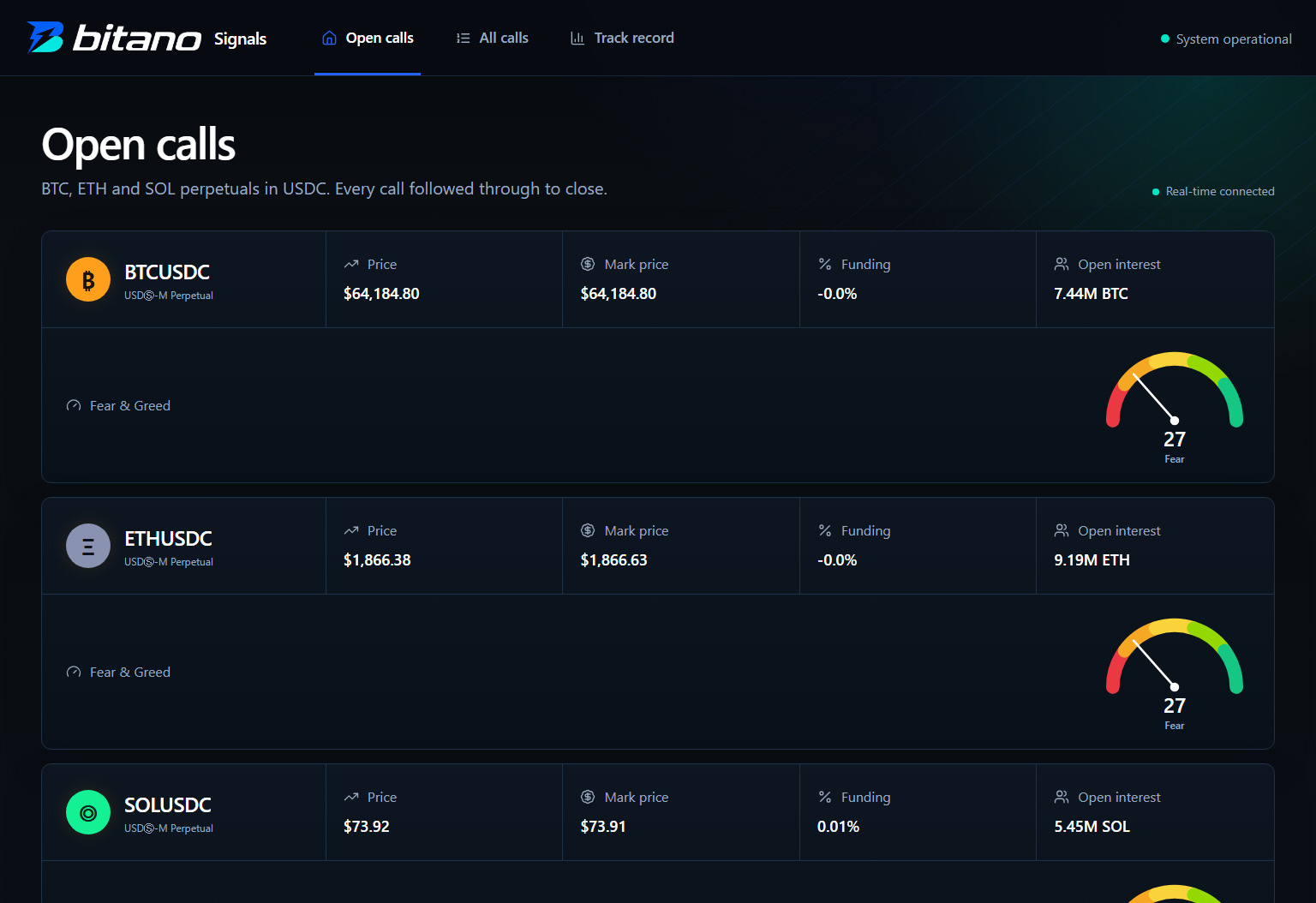Click the percent icon in ETHUSDC Funding
Viewport: 1316px width, 903px height.
tap(825, 530)
